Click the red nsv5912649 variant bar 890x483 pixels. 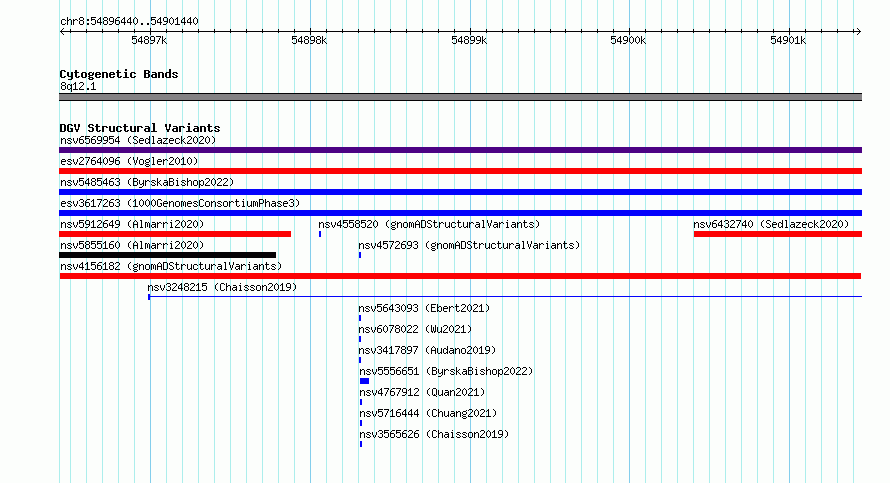point(175,234)
